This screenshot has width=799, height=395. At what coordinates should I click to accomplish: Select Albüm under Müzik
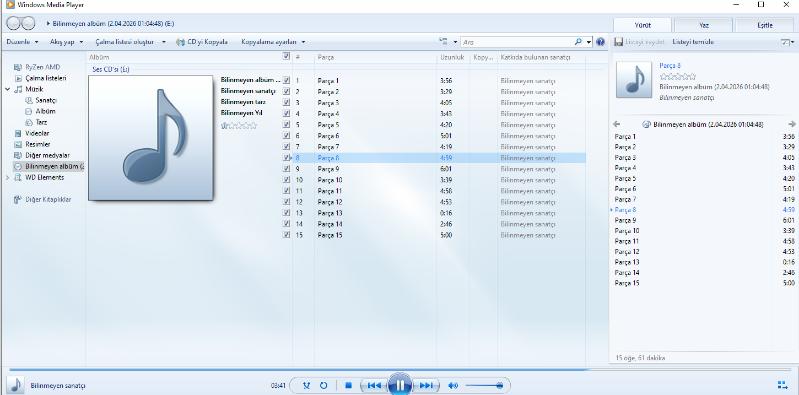[x=45, y=111]
